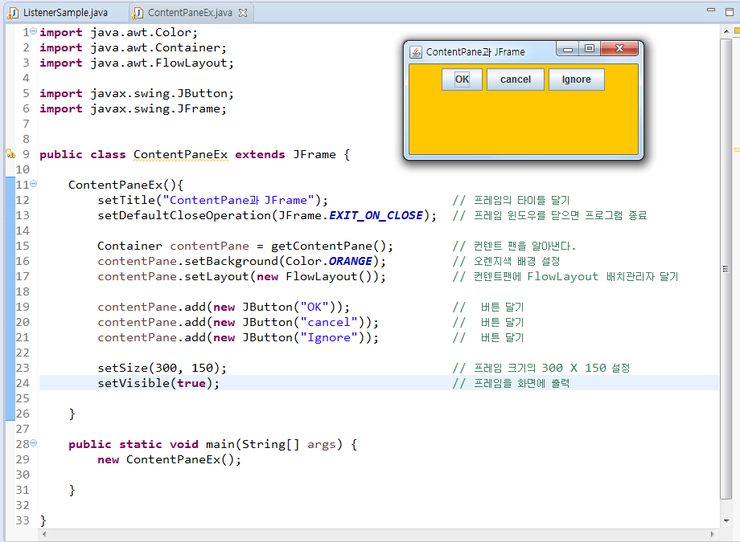
Task: Minimize the ContentPane과 JFrame window
Action: 568,49
